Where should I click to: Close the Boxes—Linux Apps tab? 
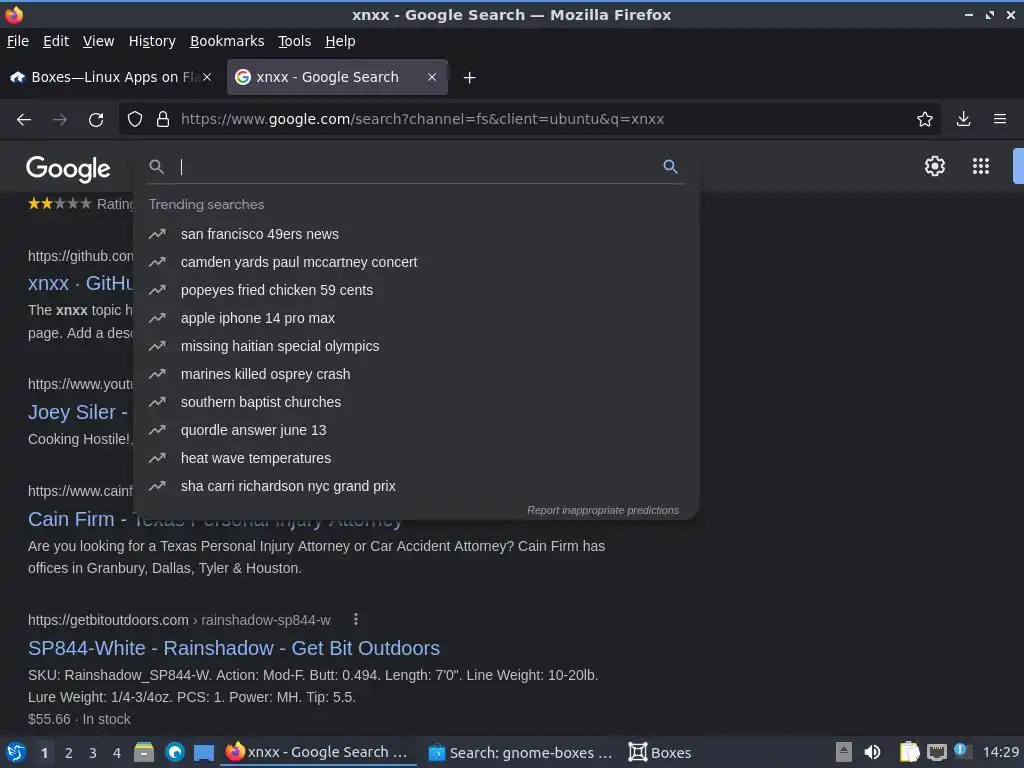[x=207, y=77]
